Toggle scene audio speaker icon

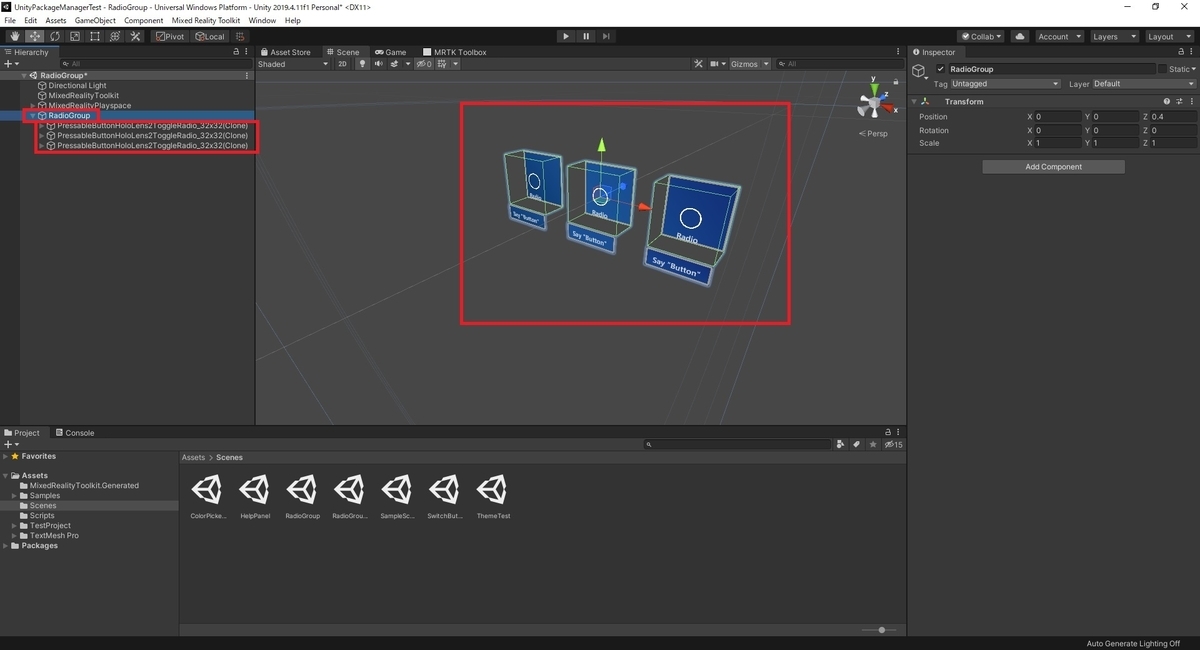(378, 64)
